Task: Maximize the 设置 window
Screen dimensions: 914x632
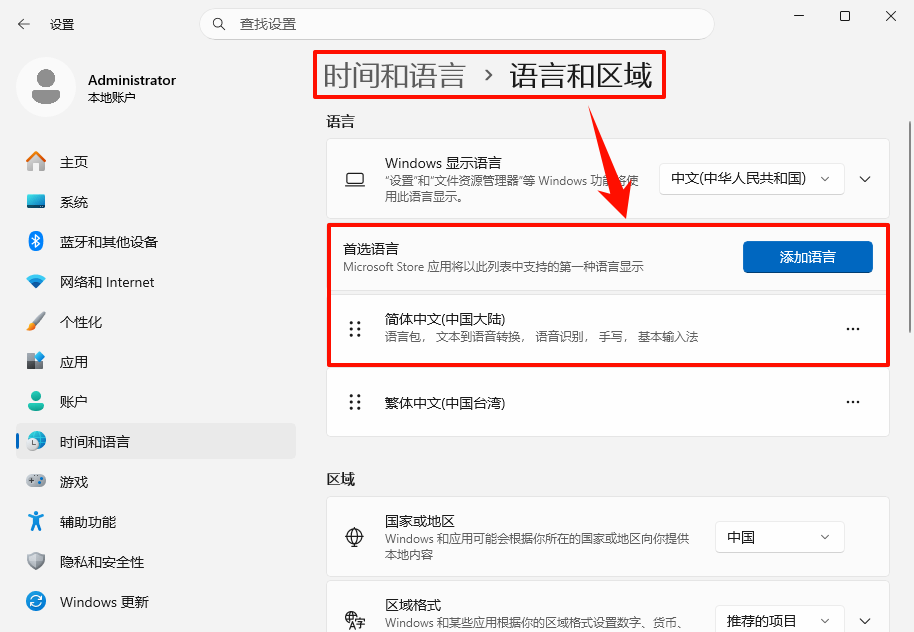Action: pyautogui.click(x=845, y=16)
